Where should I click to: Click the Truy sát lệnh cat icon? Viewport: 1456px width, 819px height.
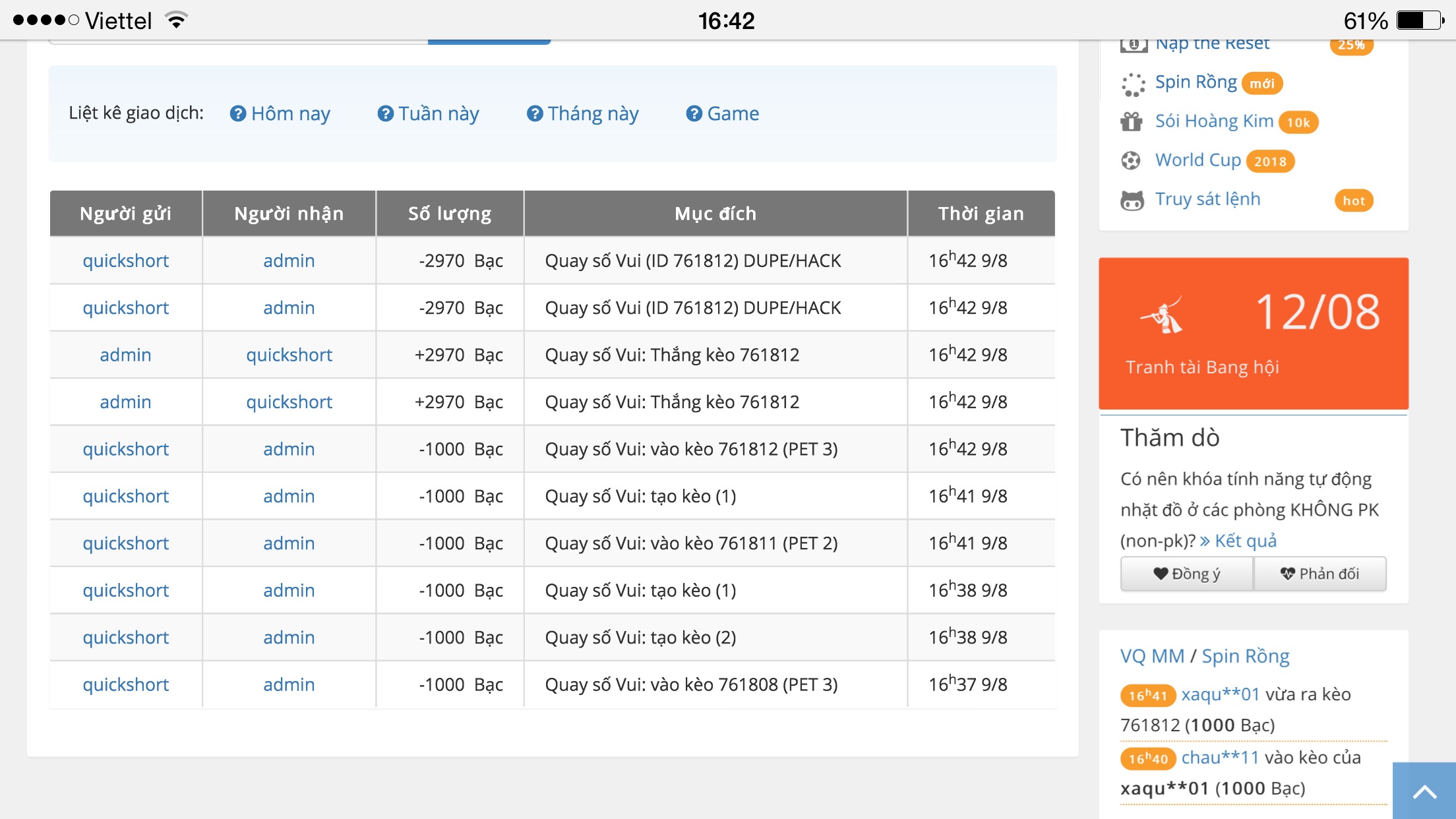pos(1132,200)
